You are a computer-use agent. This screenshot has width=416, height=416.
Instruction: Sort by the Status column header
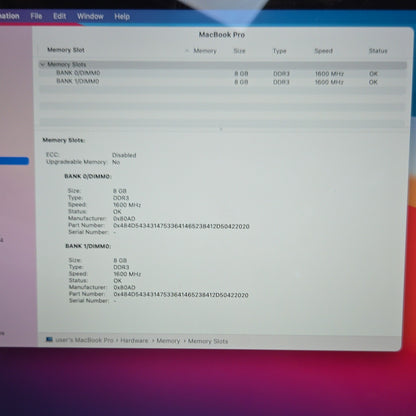(x=378, y=51)
